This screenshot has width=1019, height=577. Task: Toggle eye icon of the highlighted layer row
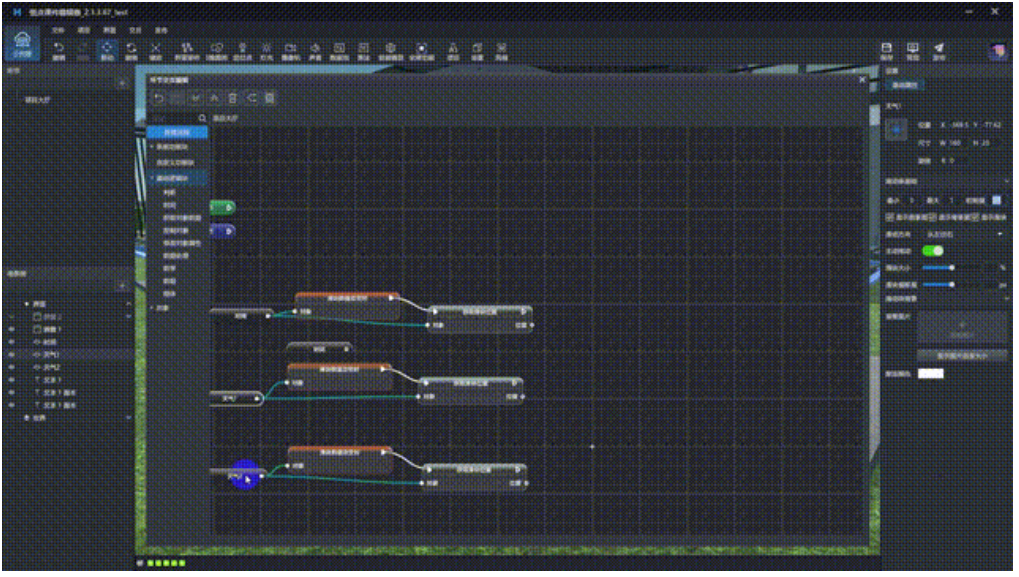point(11,355)
